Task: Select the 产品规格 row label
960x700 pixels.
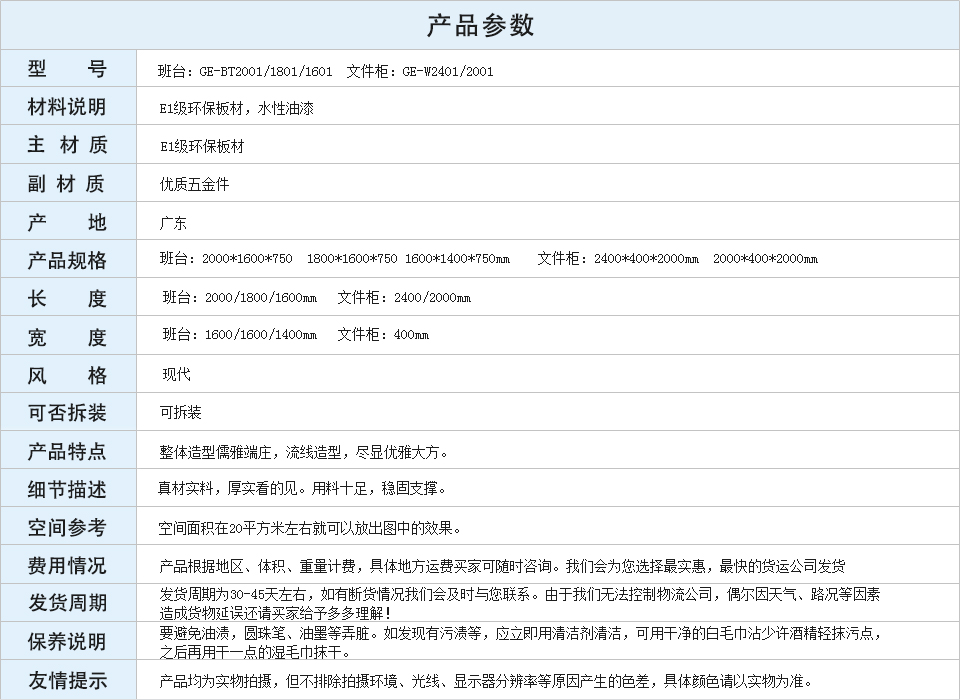Action: (x=67, y=260)
